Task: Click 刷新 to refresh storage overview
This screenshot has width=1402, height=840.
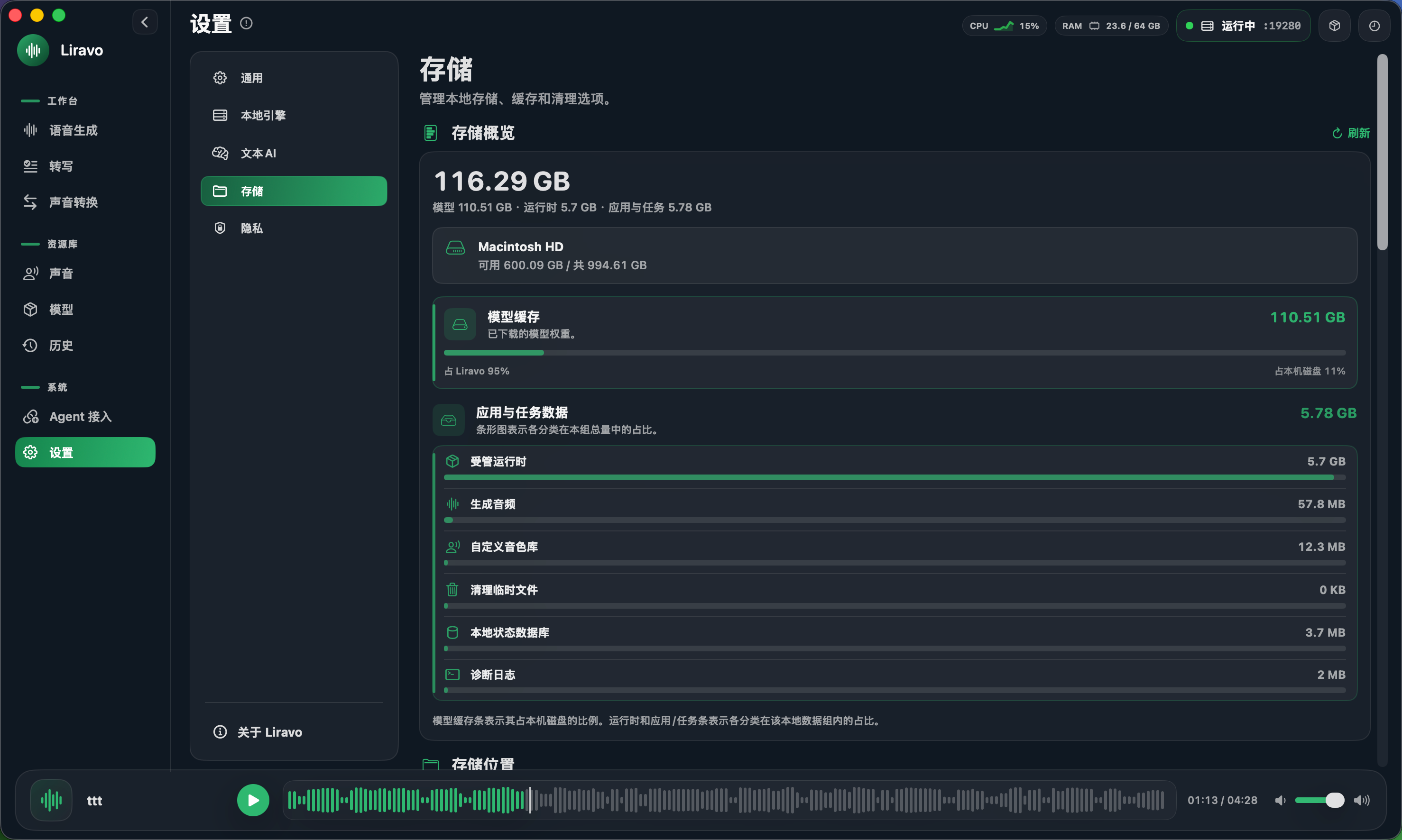Action: point(1350,133)
